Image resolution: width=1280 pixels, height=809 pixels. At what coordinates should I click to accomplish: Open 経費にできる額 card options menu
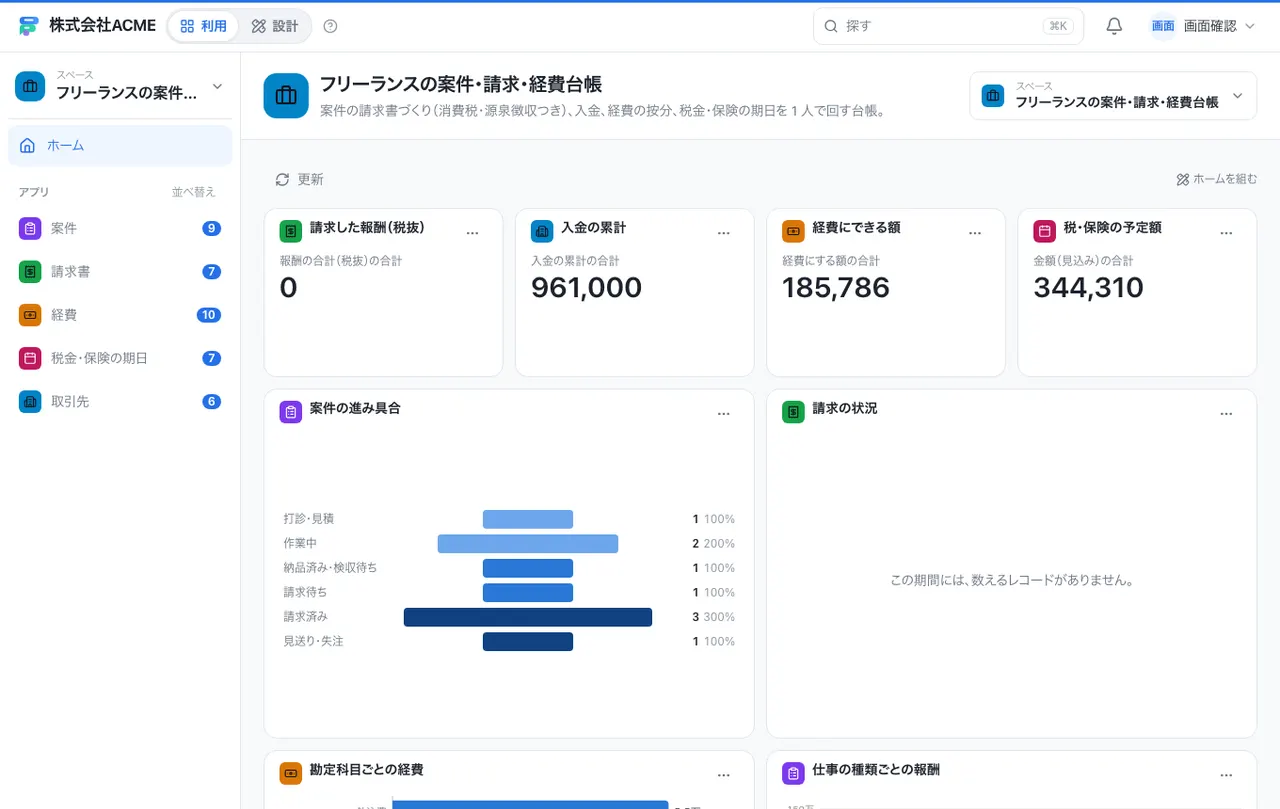click(x=975, y=233)
